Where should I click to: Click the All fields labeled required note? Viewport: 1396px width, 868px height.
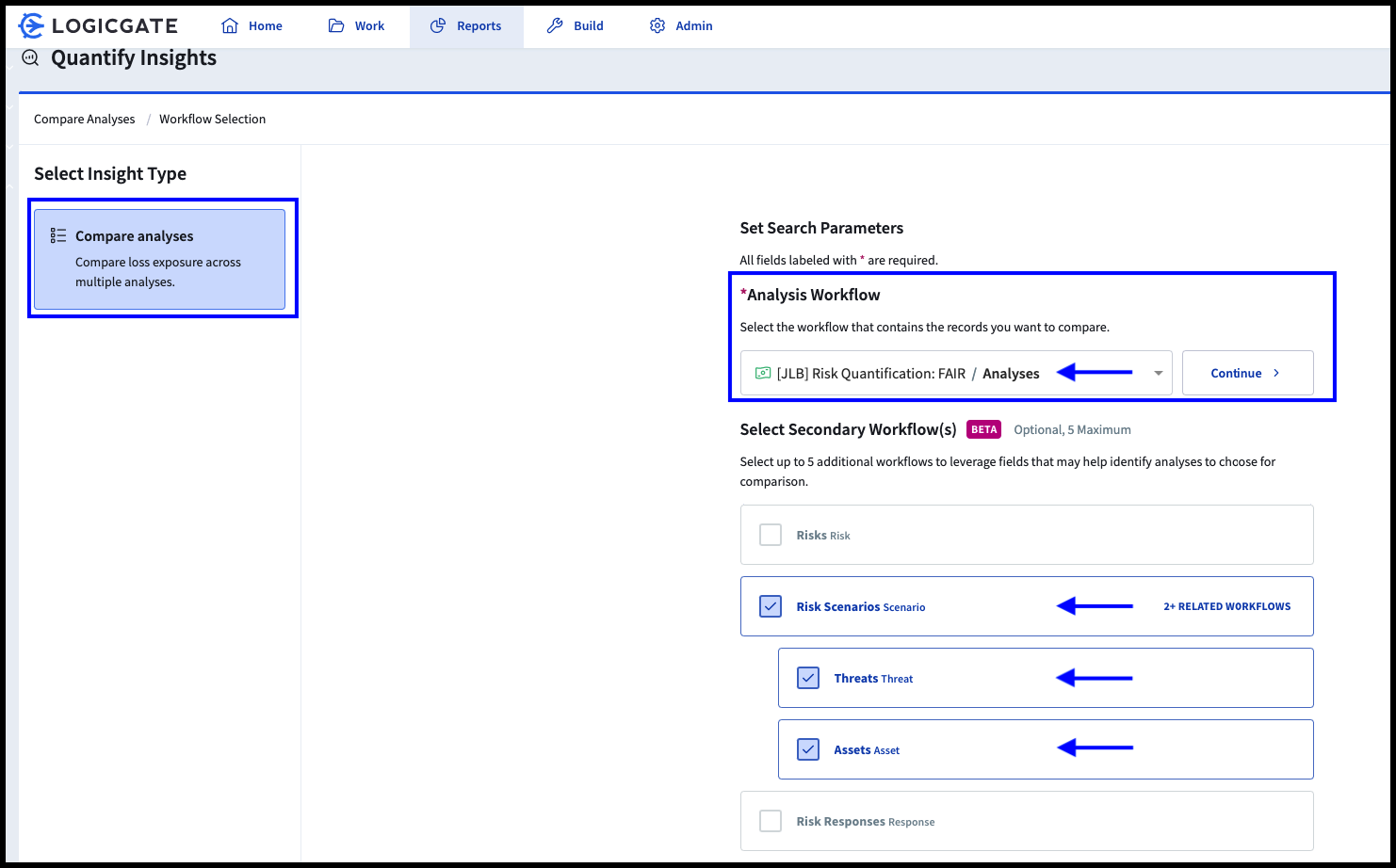pyautogui.click(x=839, y=260)
